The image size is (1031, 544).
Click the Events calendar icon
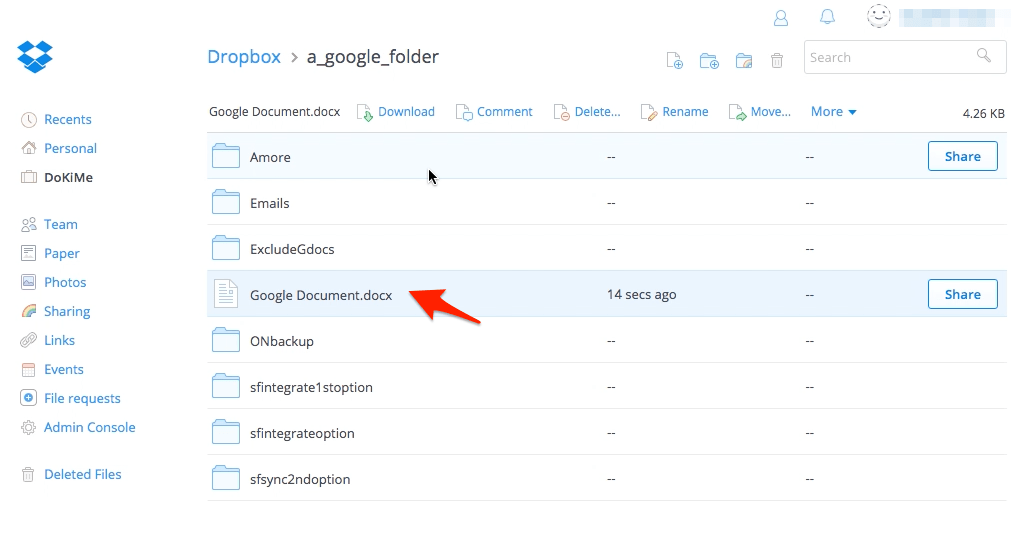28,370
